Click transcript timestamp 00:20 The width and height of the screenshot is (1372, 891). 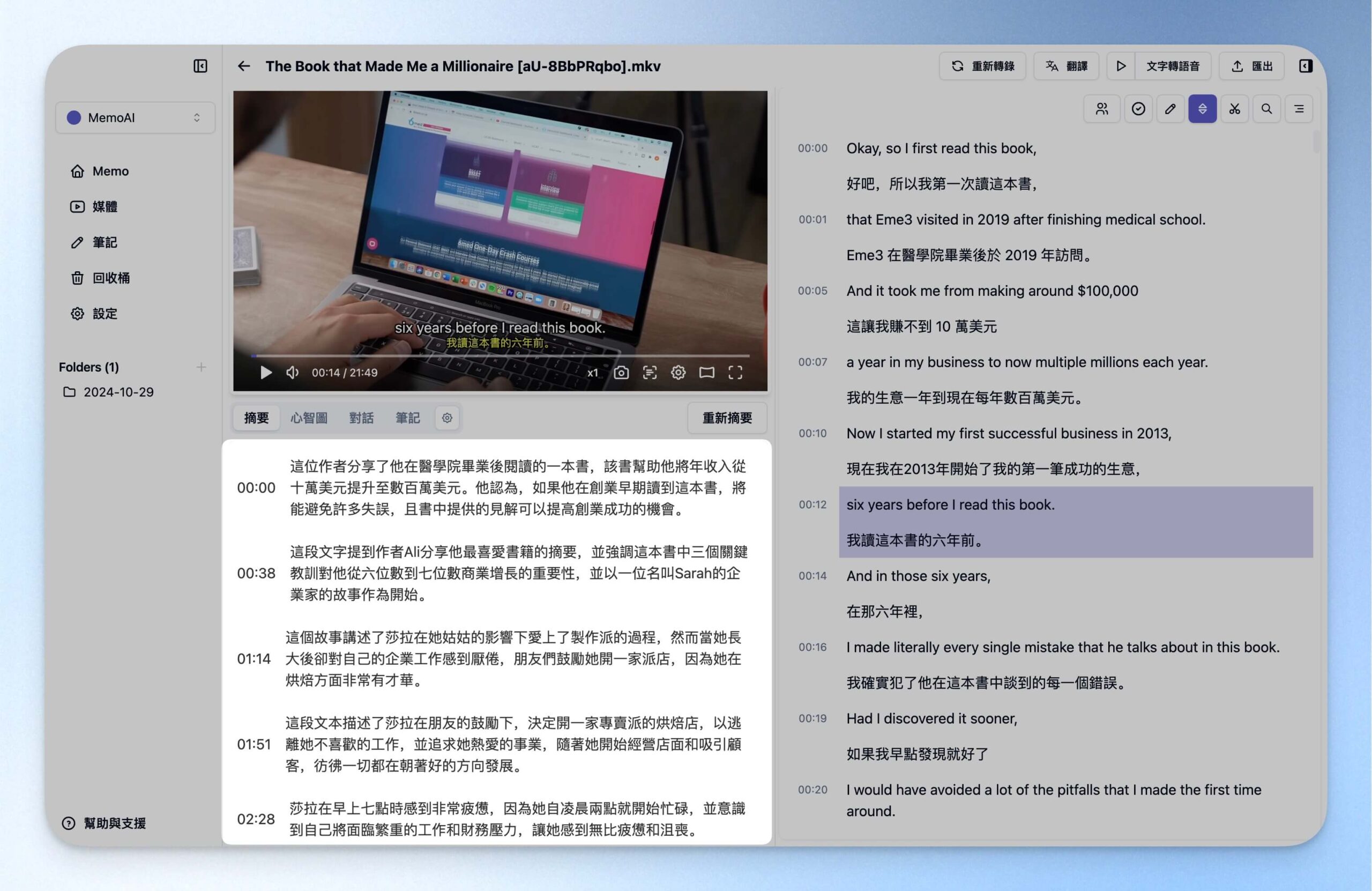pos(812,790)
